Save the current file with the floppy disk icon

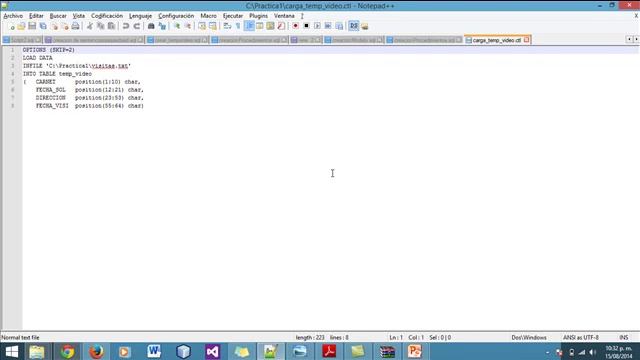[32, 26]
